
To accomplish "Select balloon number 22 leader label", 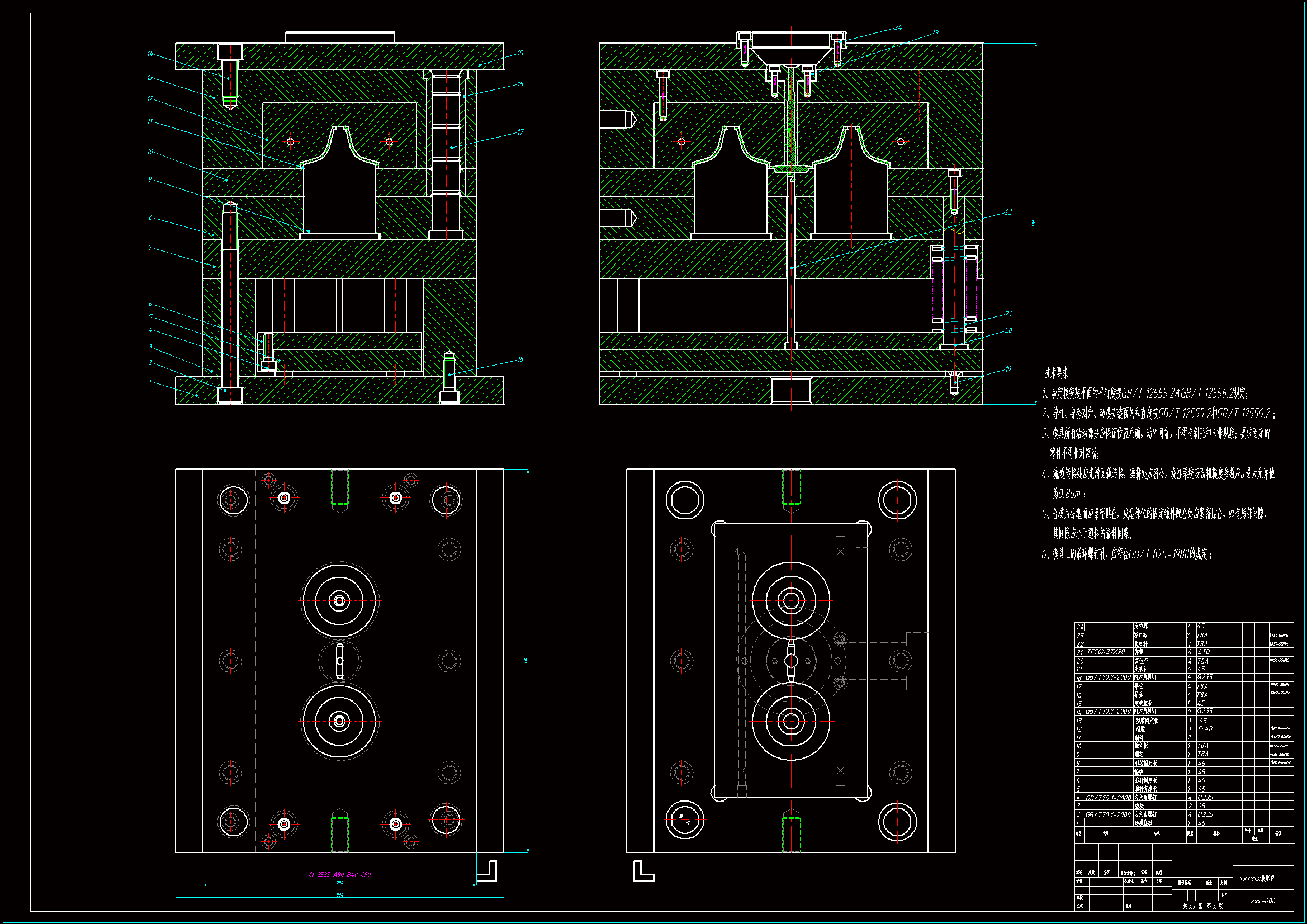I will (1008, 212).
